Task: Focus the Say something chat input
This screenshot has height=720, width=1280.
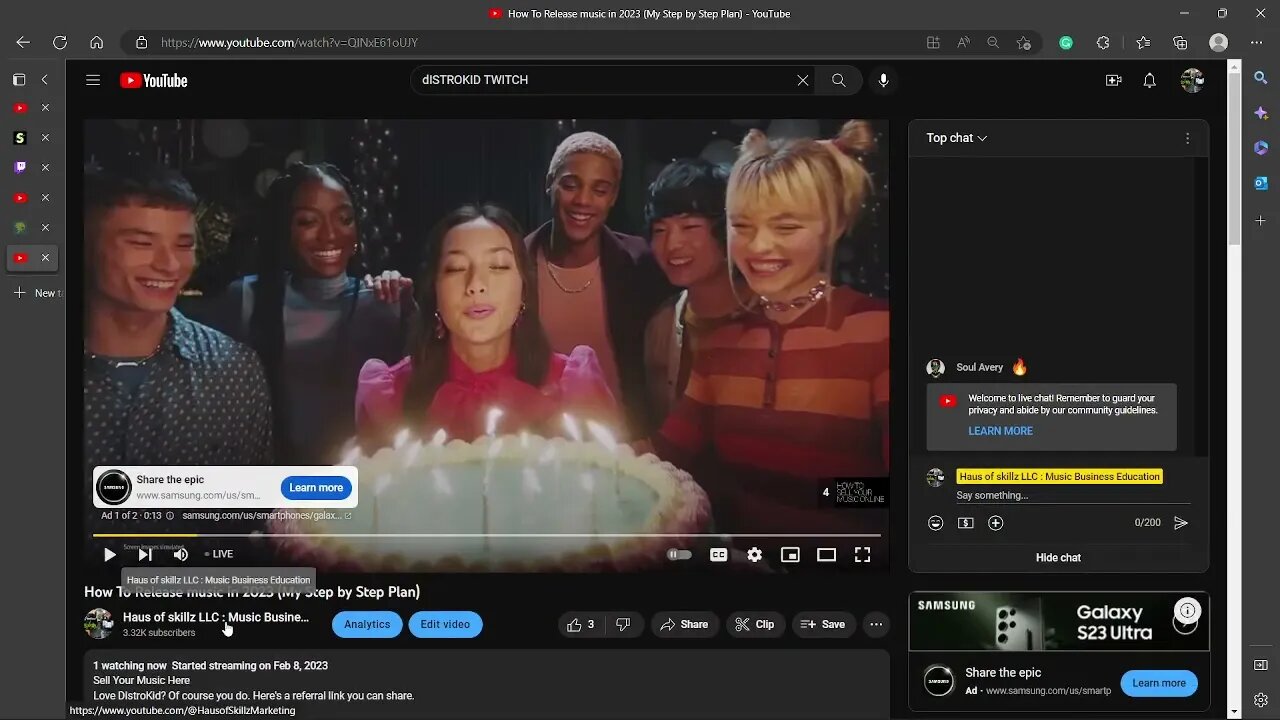Action: pyautogui.click(x=1073, y=495)
